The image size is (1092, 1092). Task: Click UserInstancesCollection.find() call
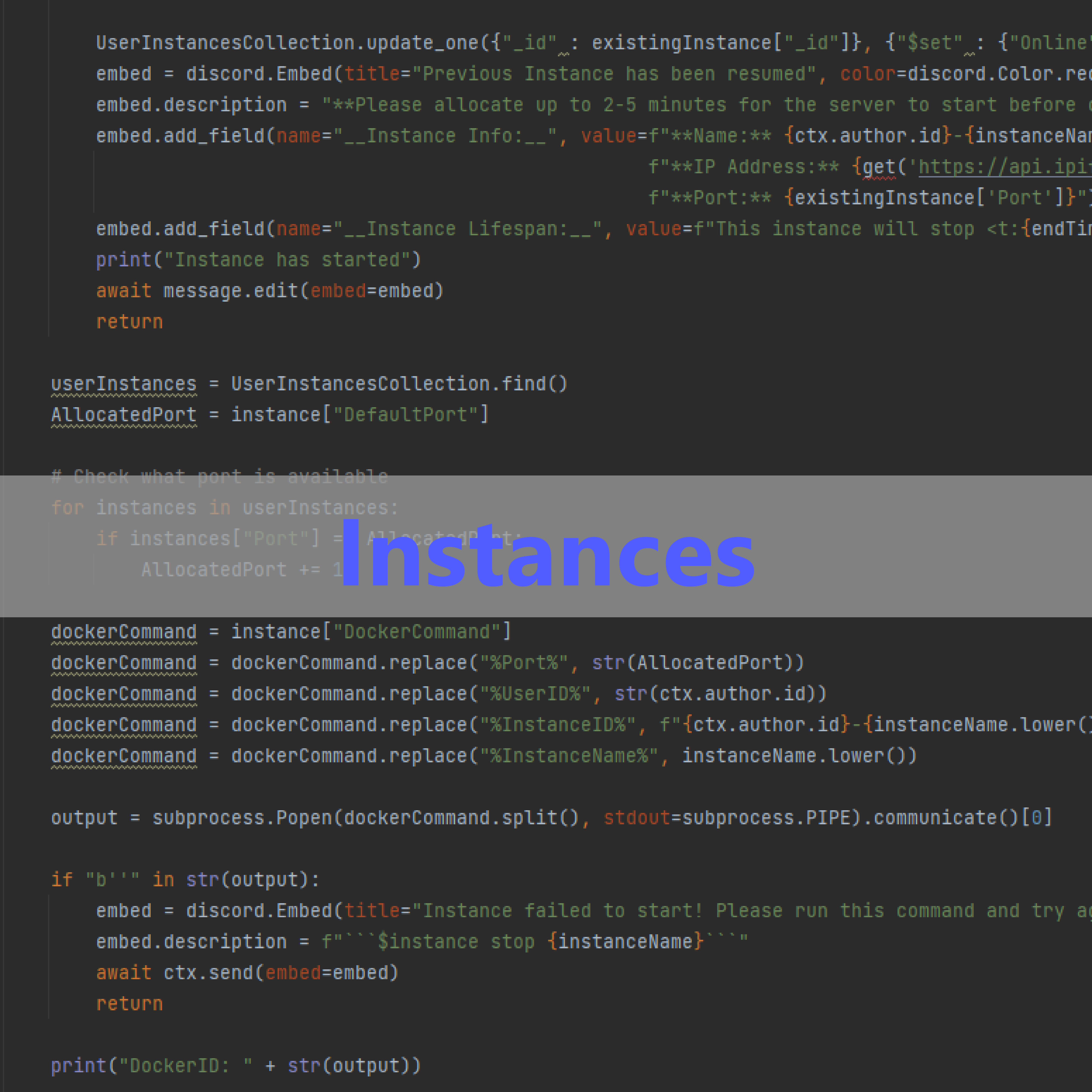[x=400, y=384]
